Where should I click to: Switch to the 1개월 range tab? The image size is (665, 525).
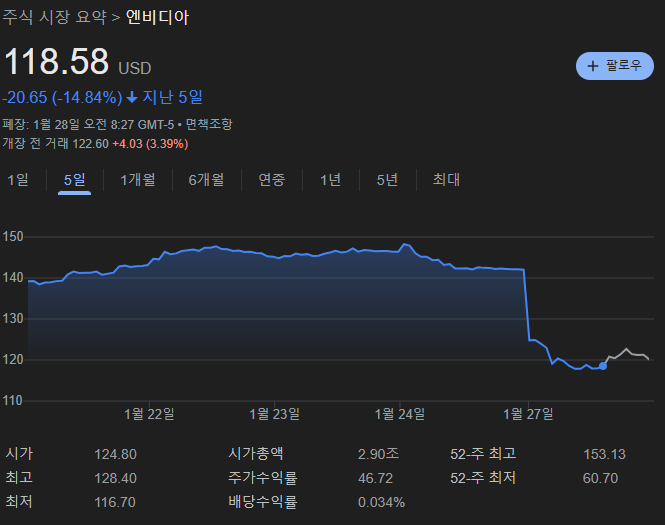click(138, 180)
